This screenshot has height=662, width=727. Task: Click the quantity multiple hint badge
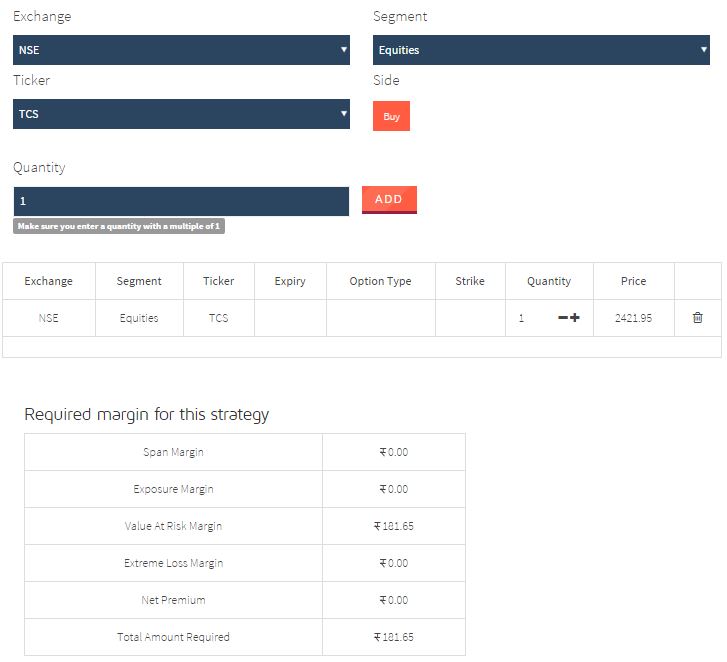pyautogui.click(x=119, y=226)
